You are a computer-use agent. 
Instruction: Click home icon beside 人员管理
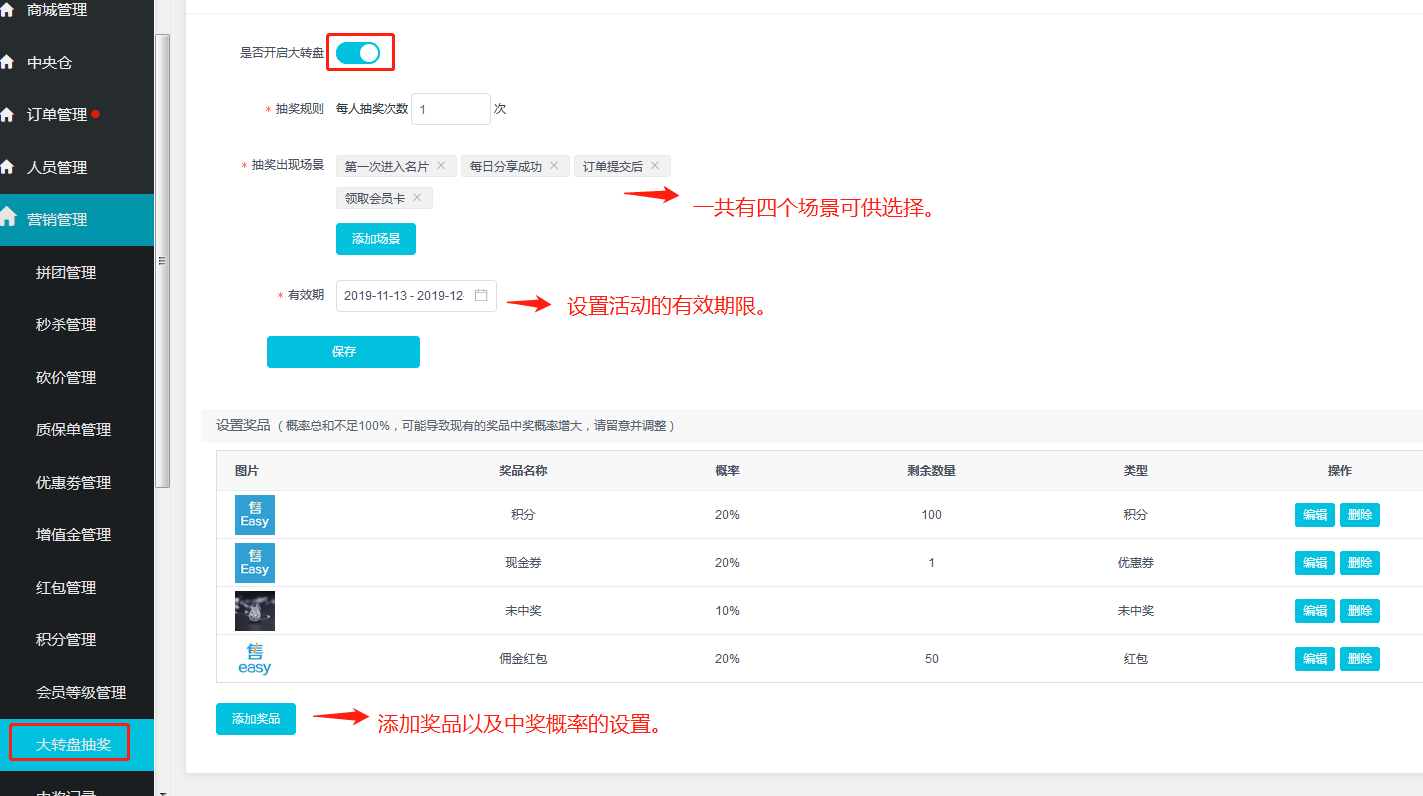coord(7,167)
